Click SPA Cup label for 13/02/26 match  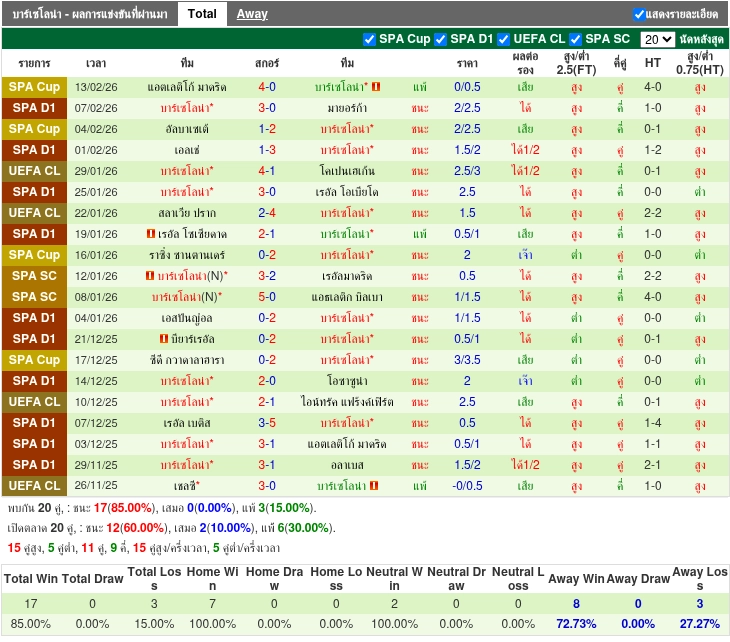click(x=34, y=87)
